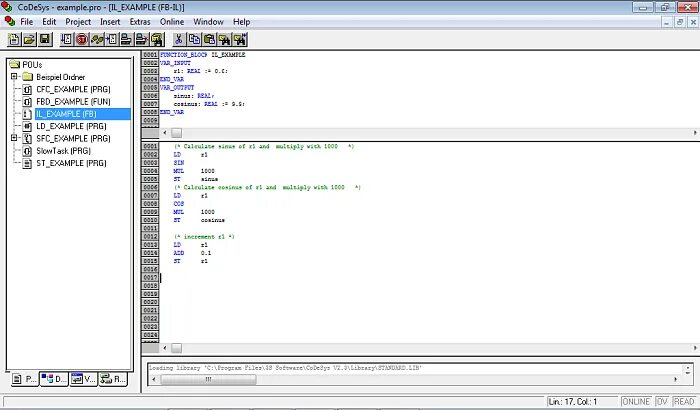Click the Logout toolbar icon
Screen dimensions: 700x410
142,40
